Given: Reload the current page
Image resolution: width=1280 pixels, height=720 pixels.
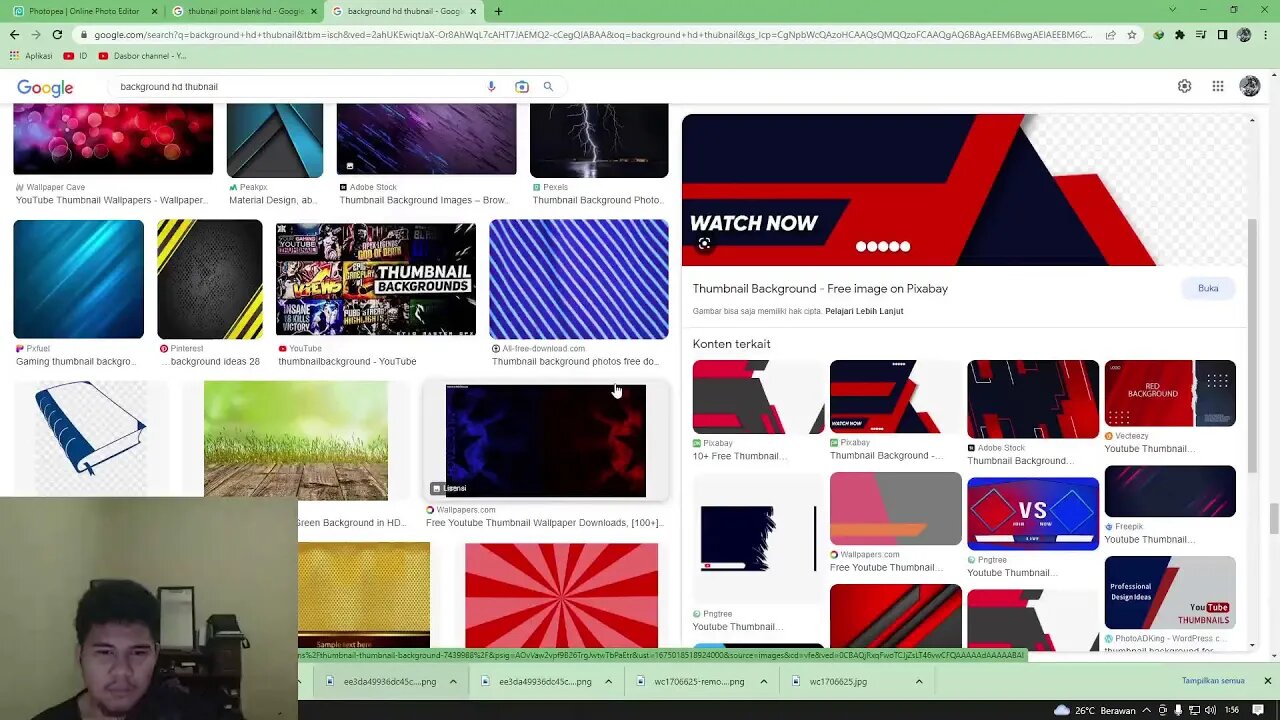Looking at the screenshot, I should [57, 34].
